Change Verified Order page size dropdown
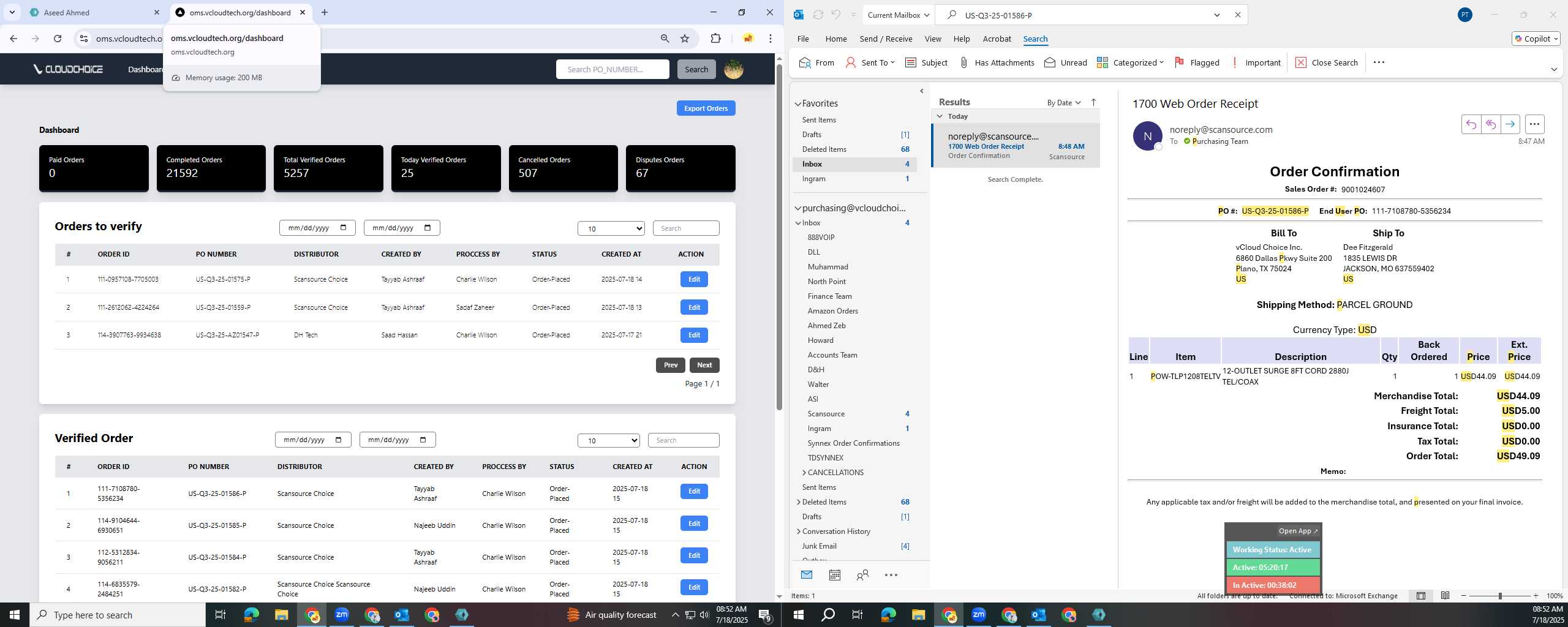1568x627 pixels. [608, 440]
